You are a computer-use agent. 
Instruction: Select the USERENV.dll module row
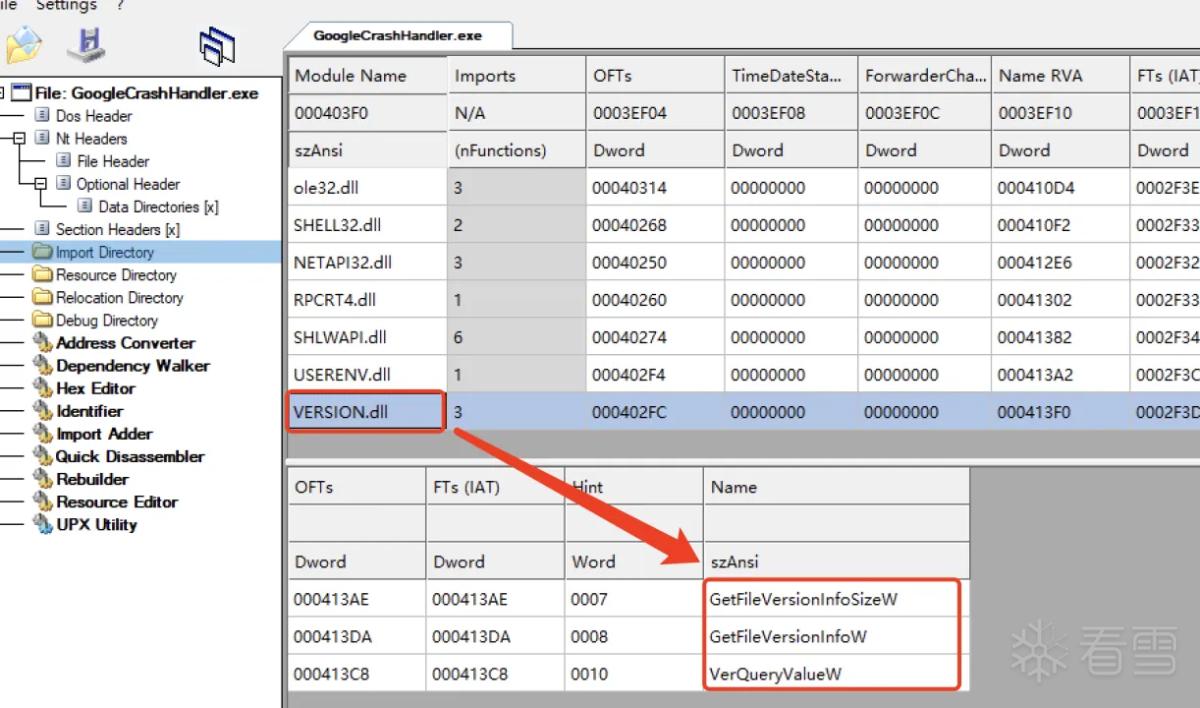pyautogui.click(x=744, y=375)
